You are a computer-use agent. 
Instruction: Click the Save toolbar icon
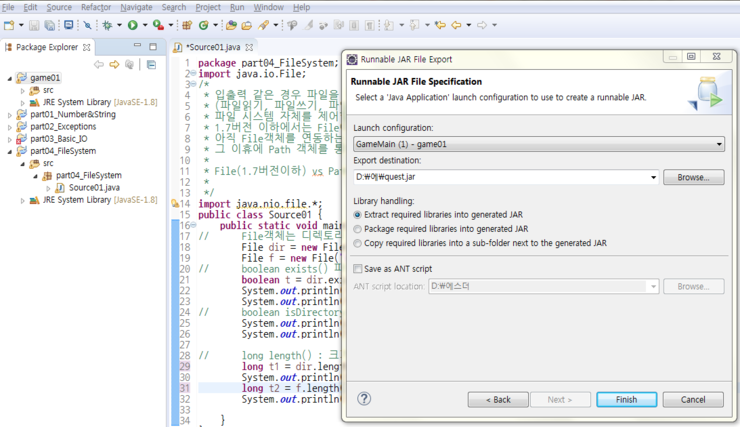[34, 25]
